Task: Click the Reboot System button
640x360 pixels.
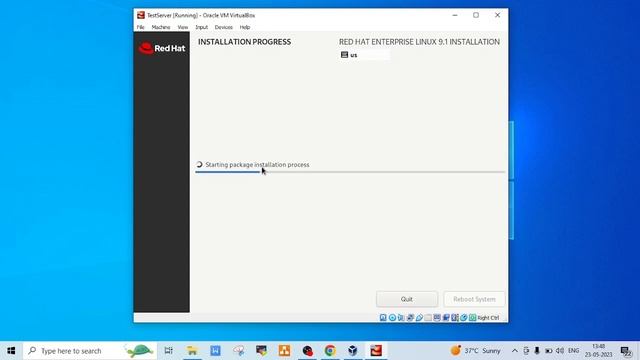Action: pos(474,299)
